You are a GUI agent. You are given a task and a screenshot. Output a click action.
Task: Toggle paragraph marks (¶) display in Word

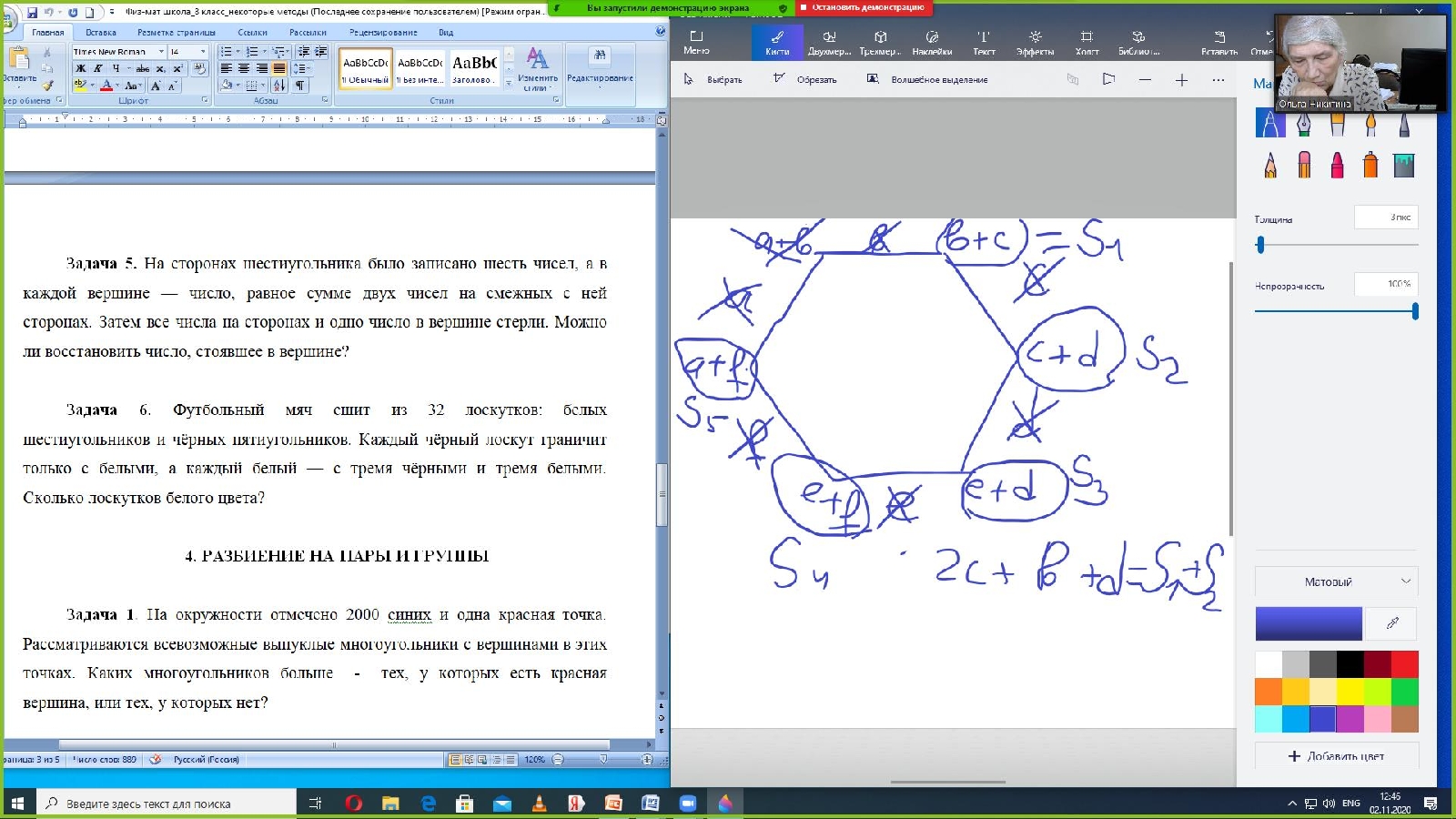click(x=299, y=85)
